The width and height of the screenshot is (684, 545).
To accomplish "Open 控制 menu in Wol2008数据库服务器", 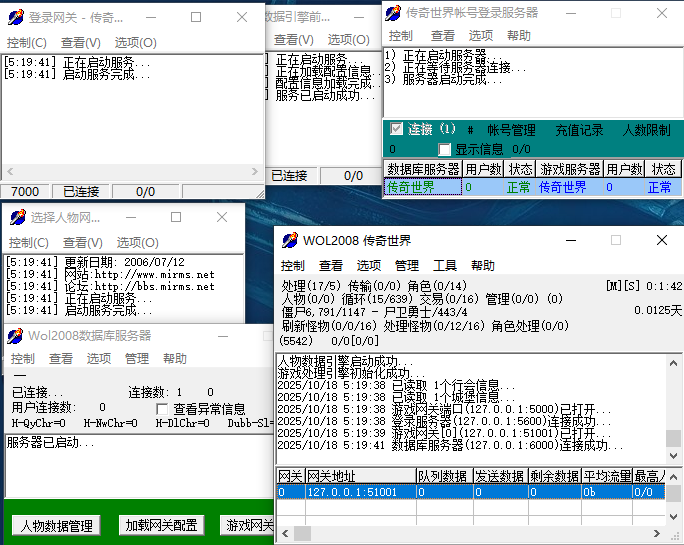I will (22, 358).
